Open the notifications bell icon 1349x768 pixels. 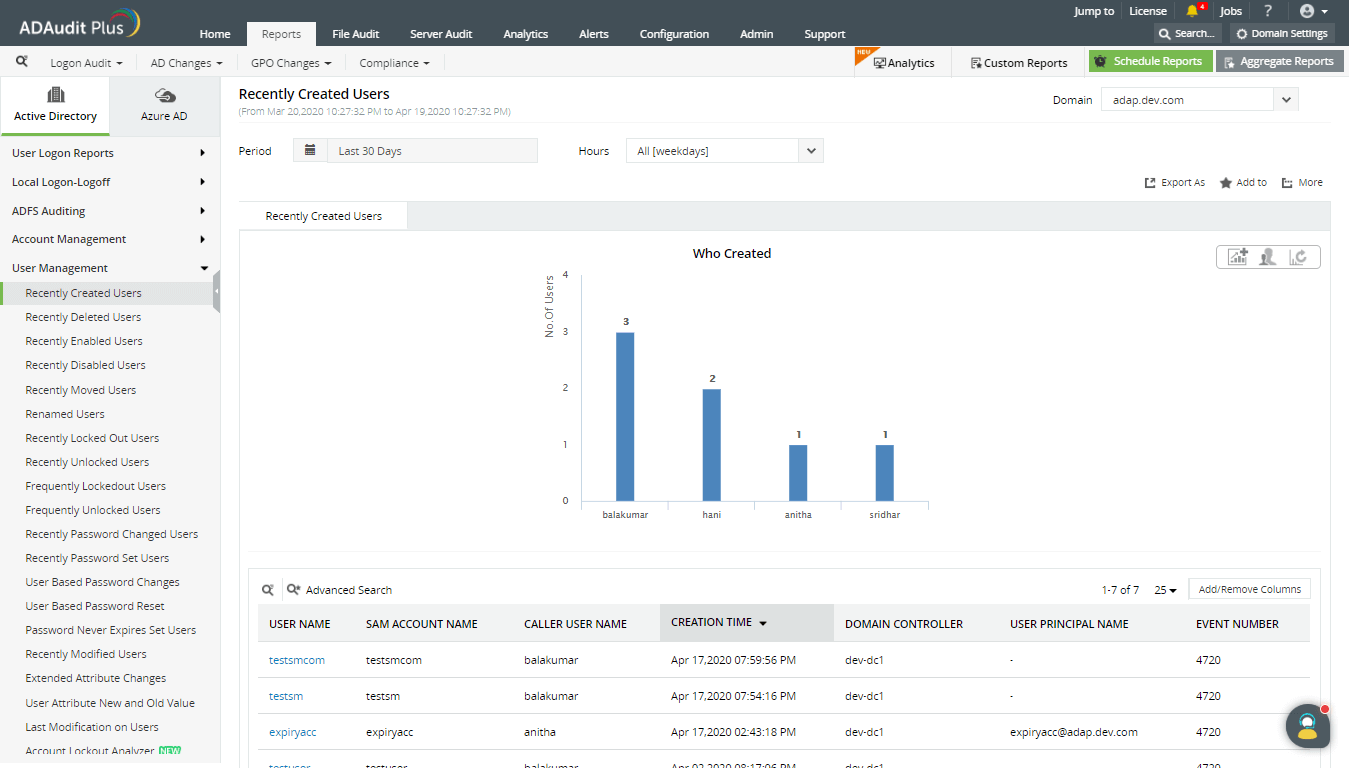click(1192, 11)
